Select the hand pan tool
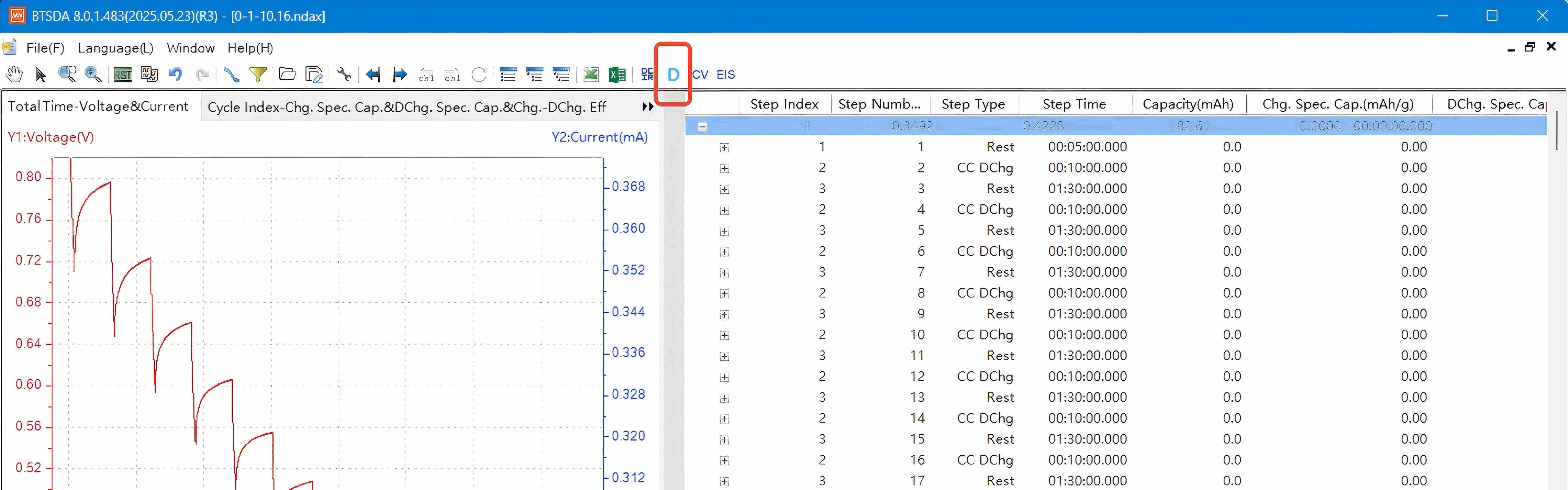The image size is (1568, 490). 14,74
